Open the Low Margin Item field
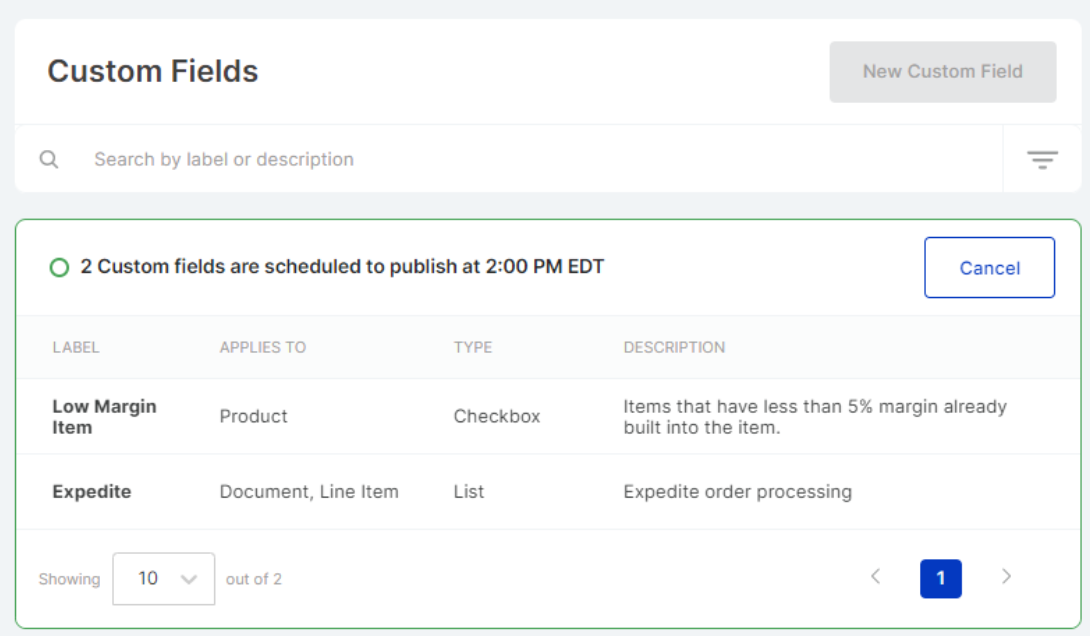 point(104,417)
